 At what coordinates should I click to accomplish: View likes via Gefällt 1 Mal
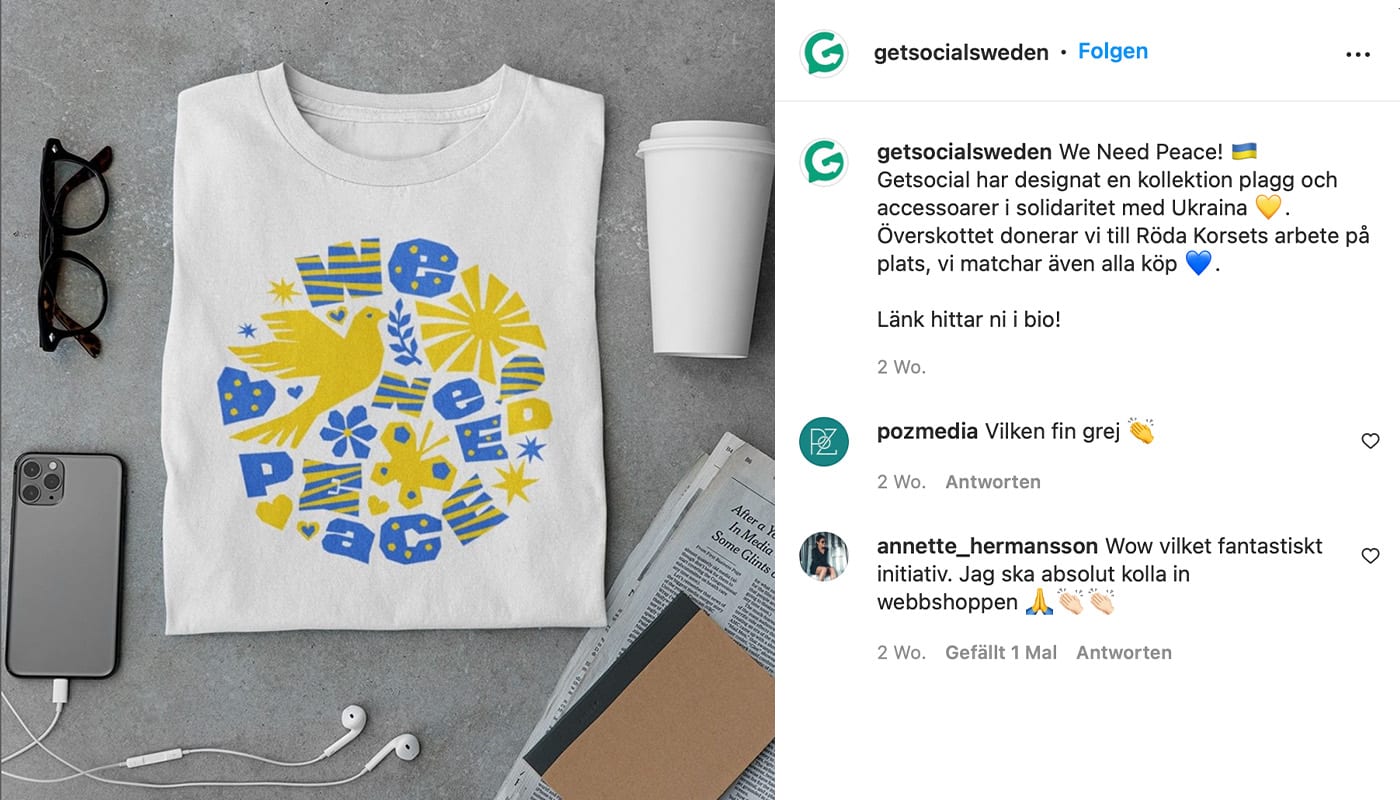[x=1001, y=653]
